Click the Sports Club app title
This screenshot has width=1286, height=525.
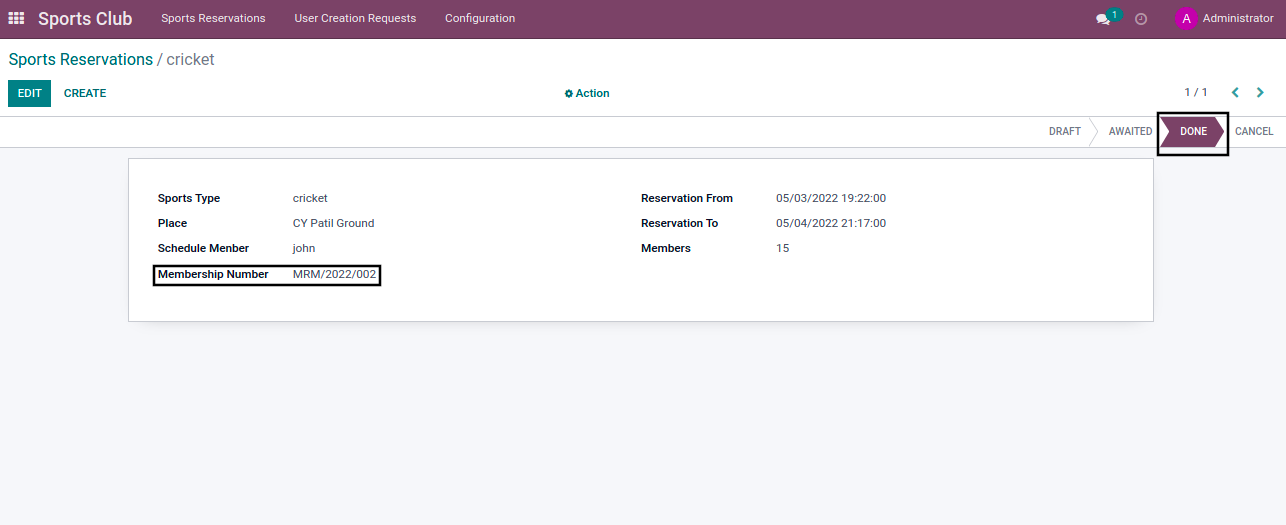[85, 19]
